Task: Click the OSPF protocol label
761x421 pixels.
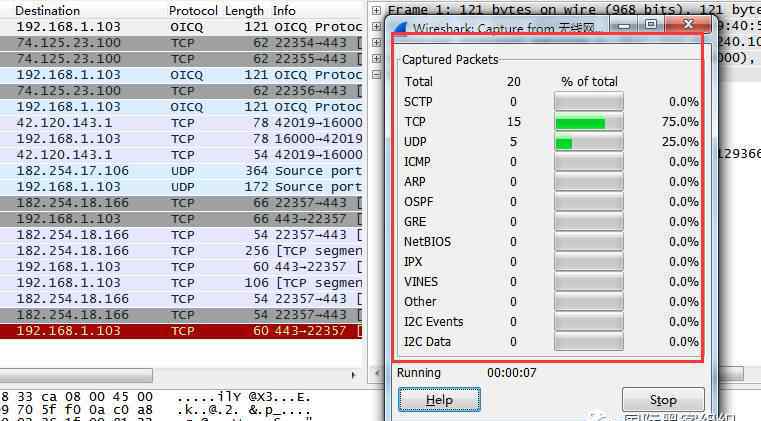Action: 418,202
